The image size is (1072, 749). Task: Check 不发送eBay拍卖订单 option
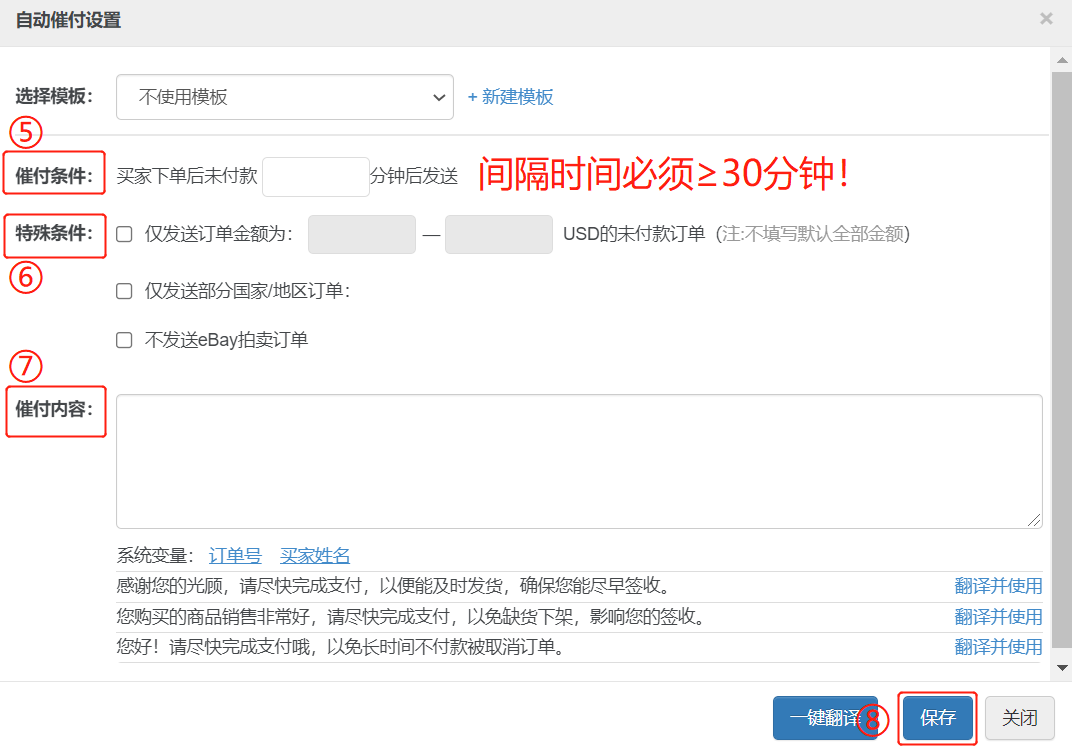[x=124, y=340]
